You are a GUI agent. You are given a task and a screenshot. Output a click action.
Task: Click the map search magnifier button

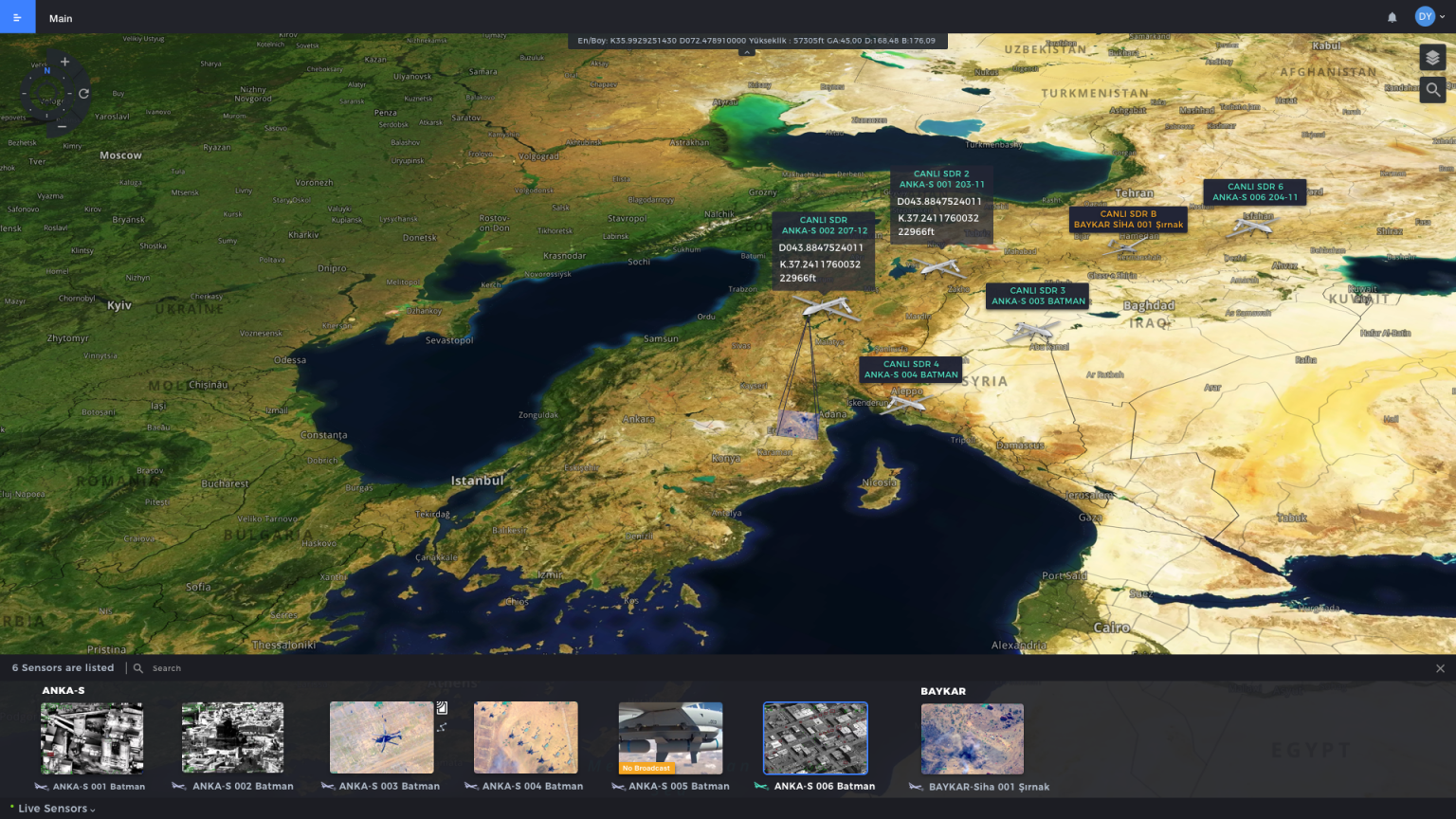[1432, 90]
